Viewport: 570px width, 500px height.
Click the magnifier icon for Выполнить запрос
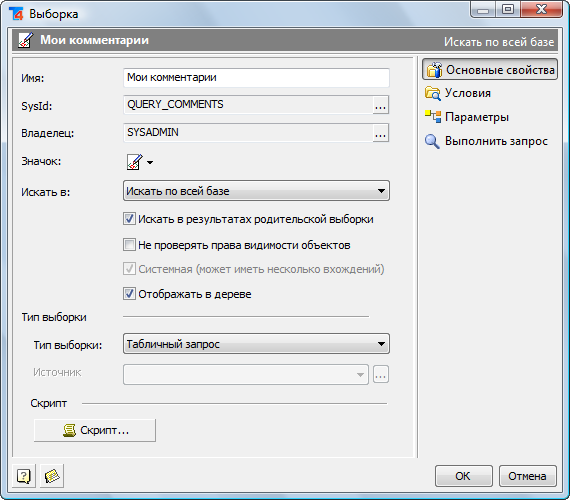click(432, 141)
